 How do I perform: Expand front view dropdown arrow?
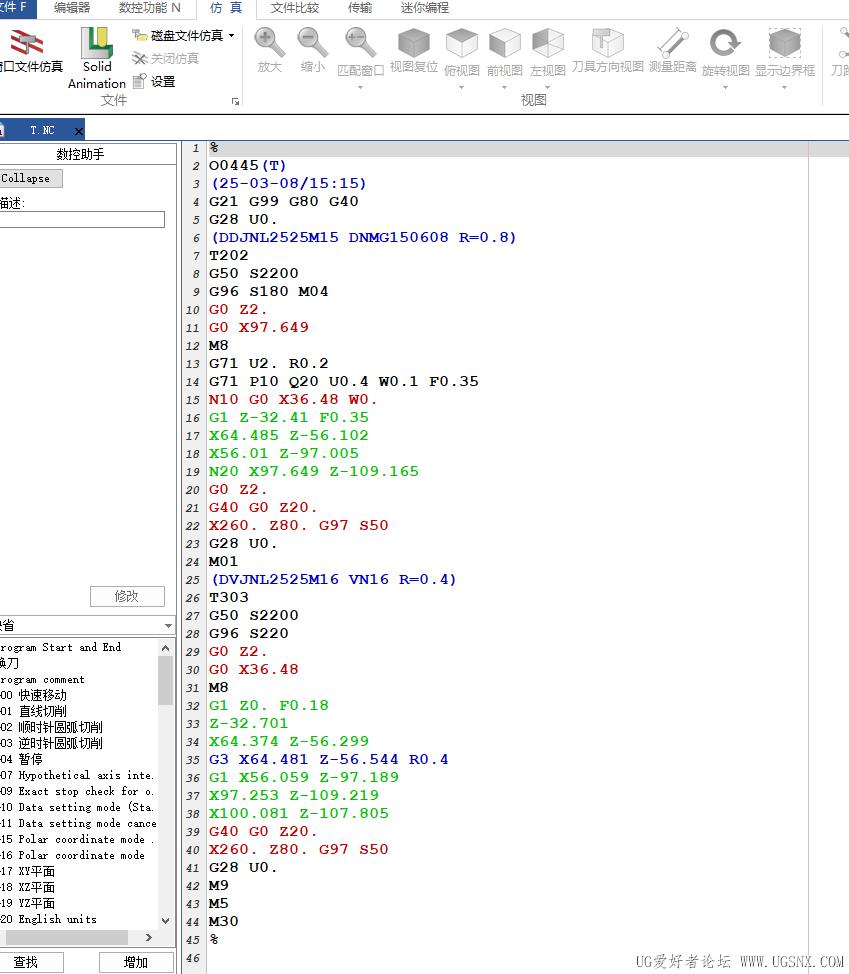coord(504,88)
